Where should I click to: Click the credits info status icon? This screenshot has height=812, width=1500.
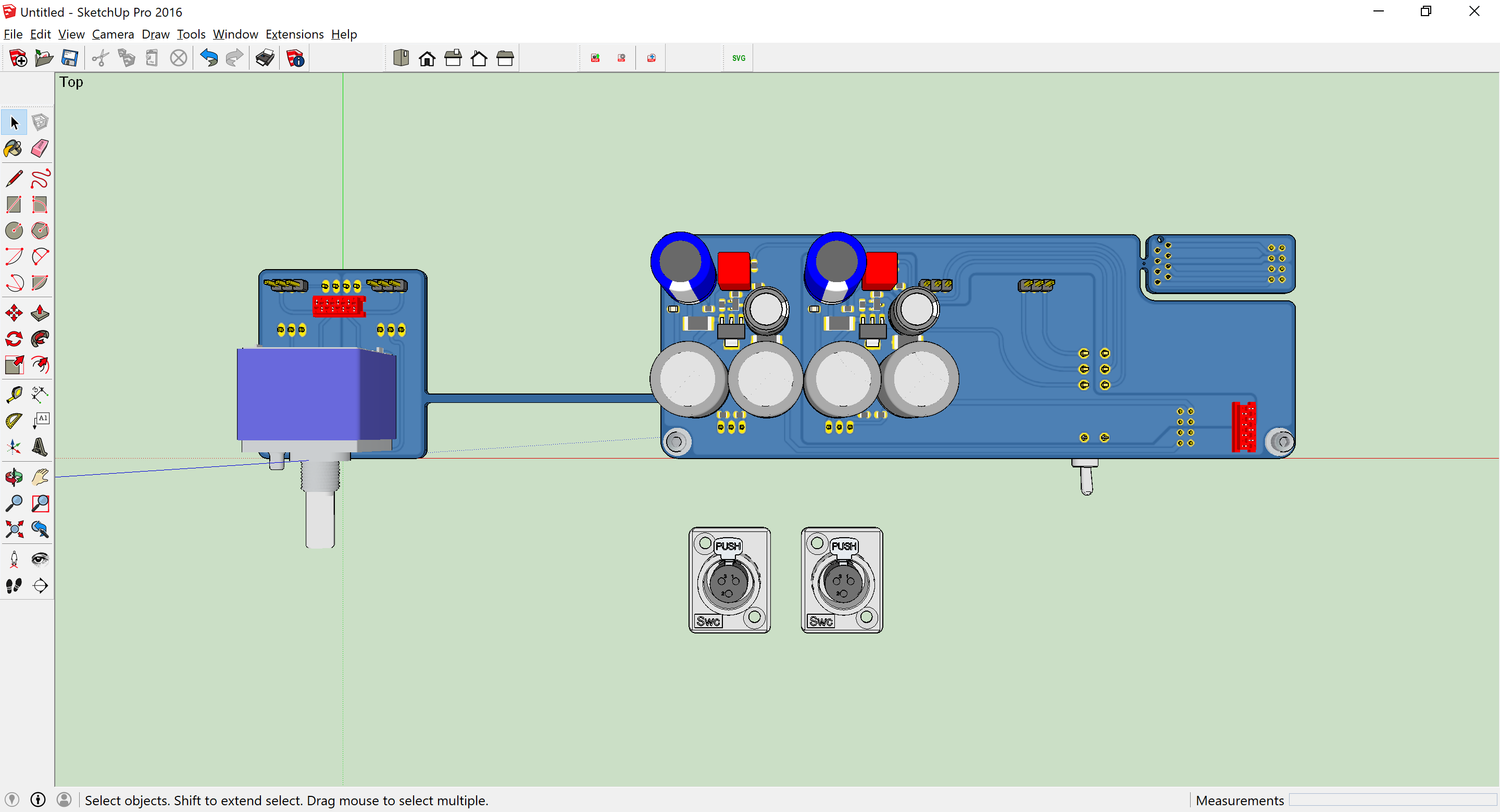click(x=38, y=800)
